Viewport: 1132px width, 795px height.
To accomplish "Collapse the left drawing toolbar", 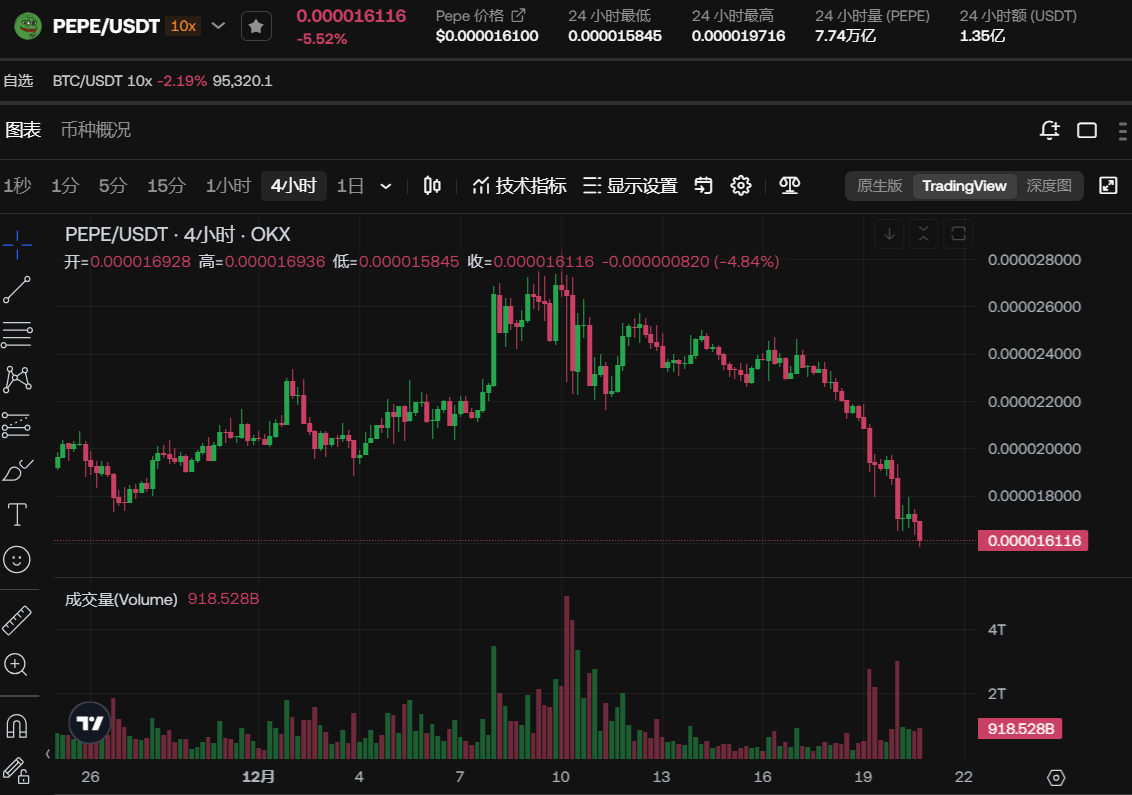I will point(48,753).
